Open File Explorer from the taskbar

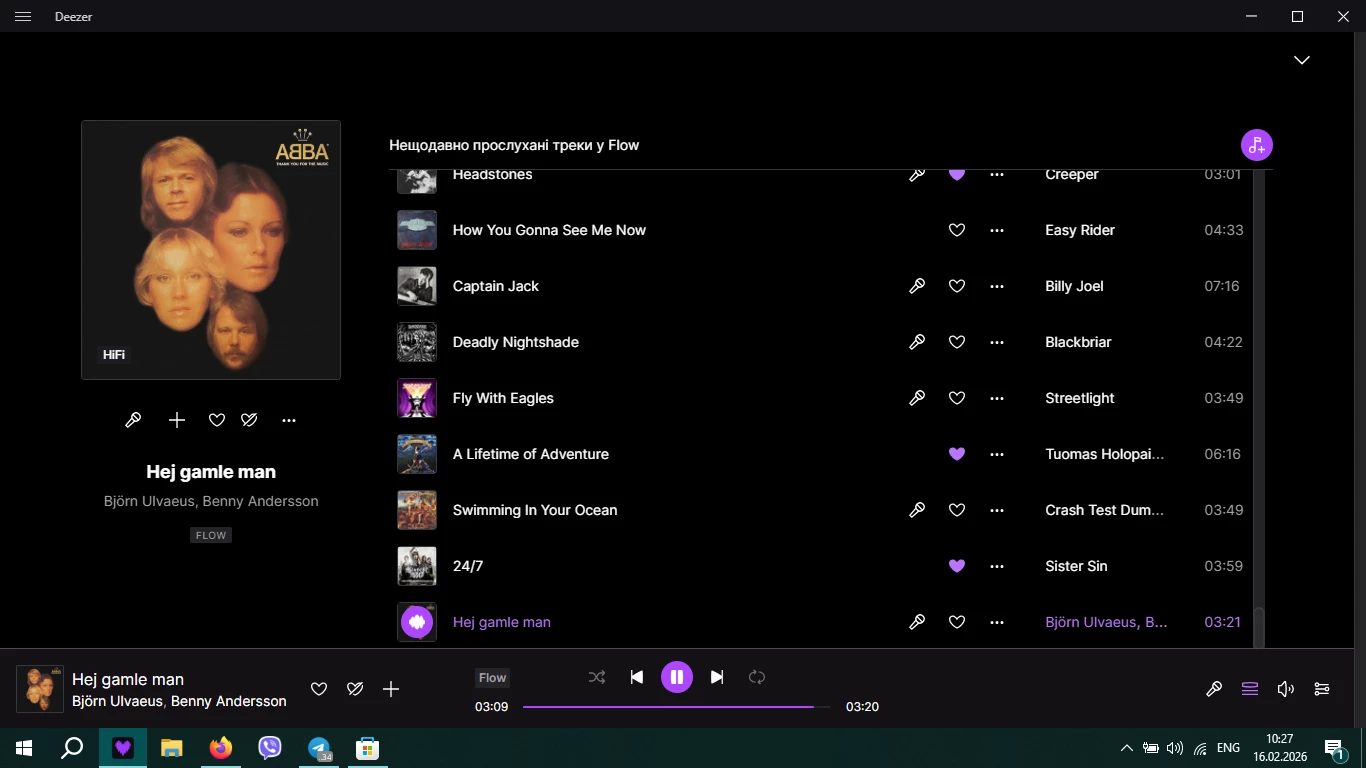coord(172,748)
